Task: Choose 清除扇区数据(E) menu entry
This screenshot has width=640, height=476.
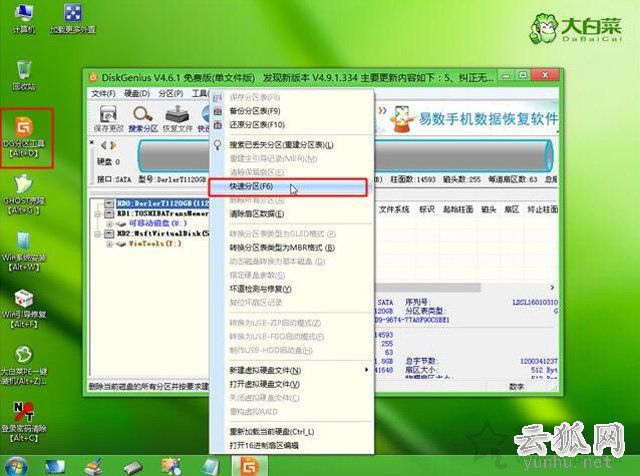Action: click(x=256, y=214)
